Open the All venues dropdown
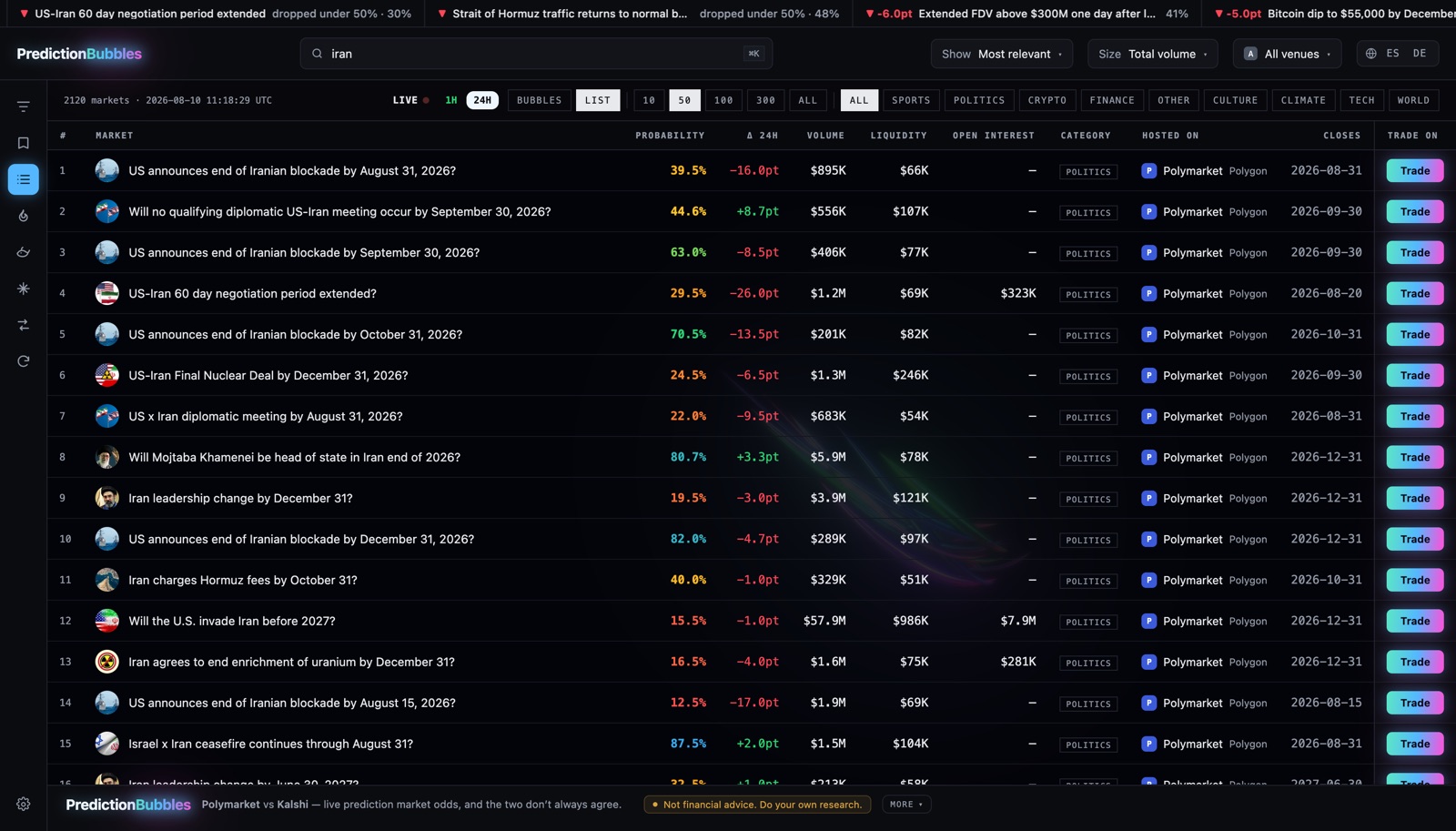Image resolution: width=1456 pixels, height=831 pixels. (x=1288, y=54)
